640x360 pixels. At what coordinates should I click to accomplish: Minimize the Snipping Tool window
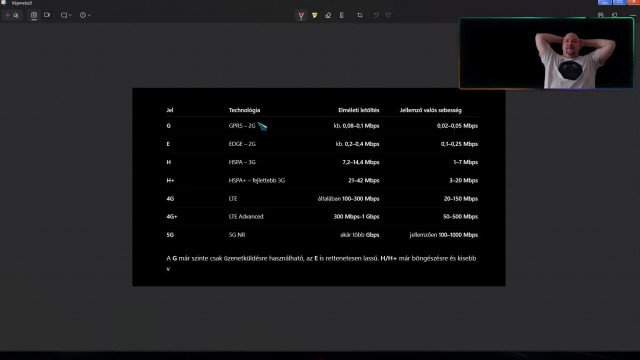(x=604, y=2)
